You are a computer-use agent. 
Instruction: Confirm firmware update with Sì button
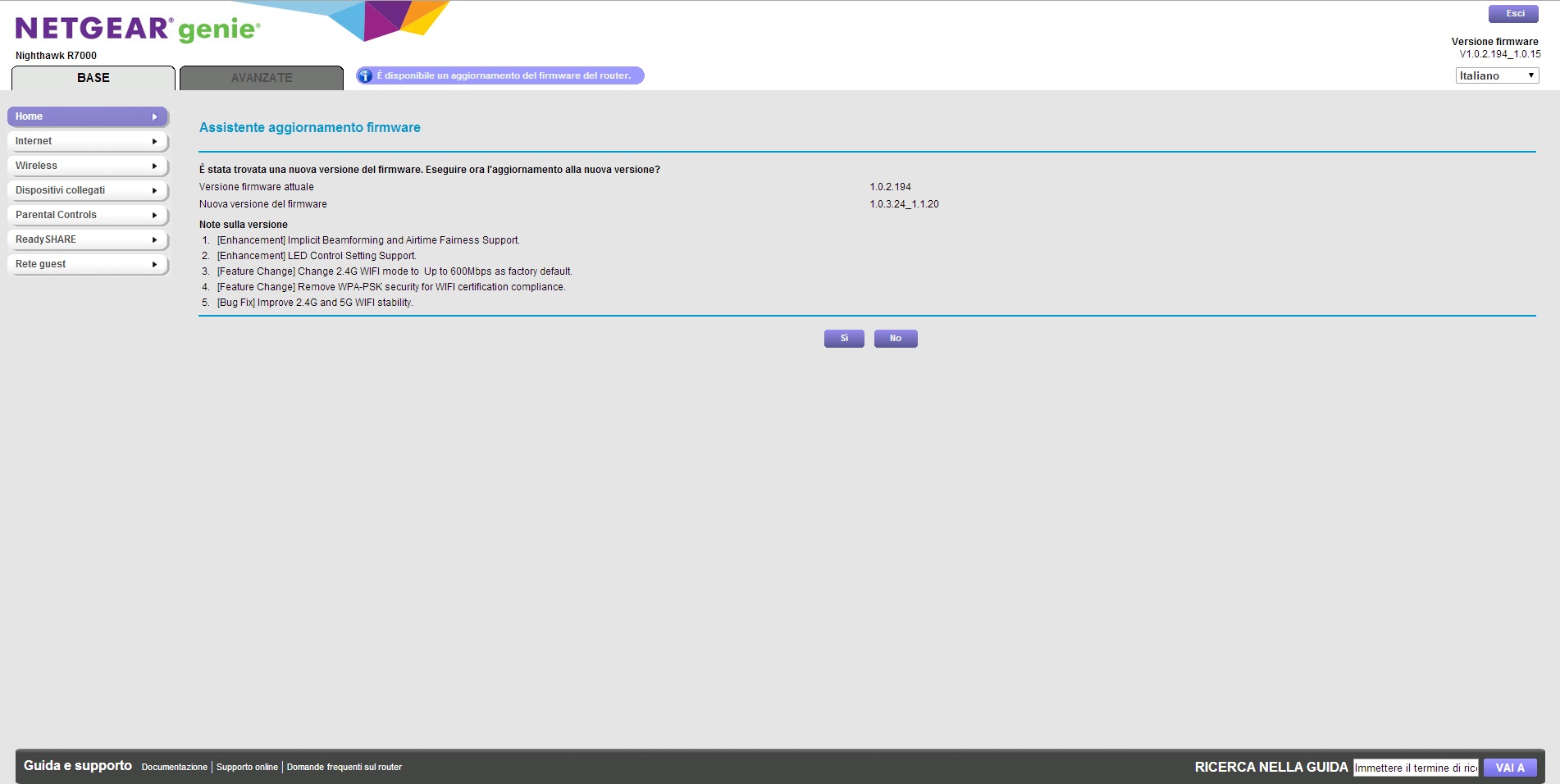[844, 339]
